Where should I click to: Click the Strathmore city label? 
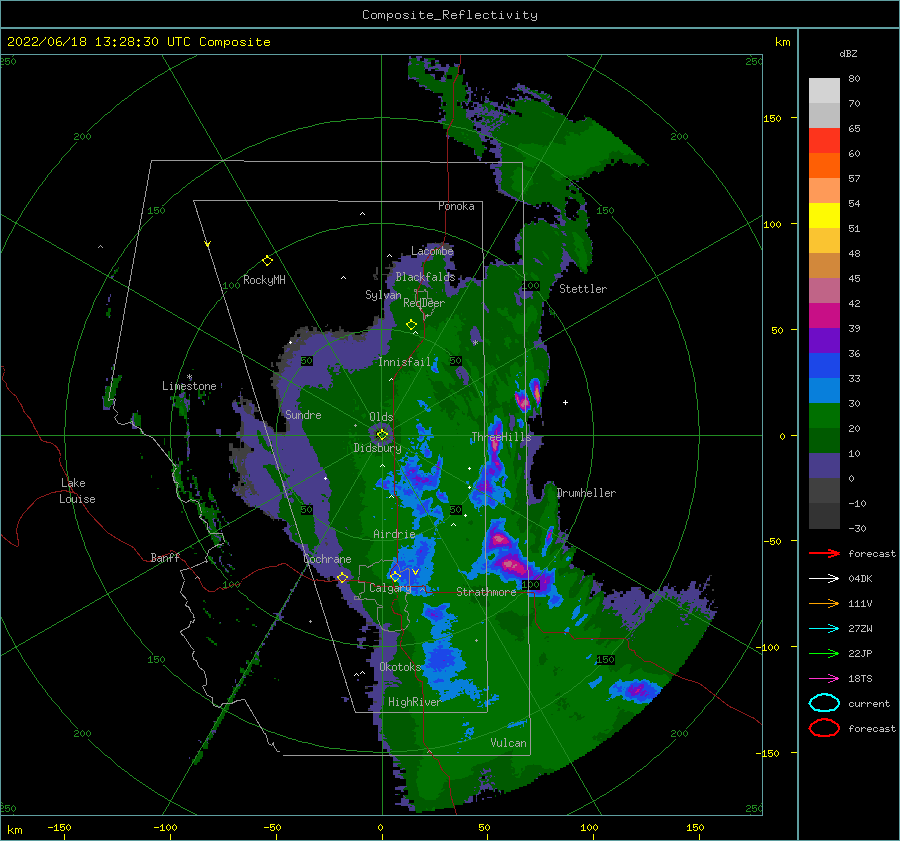pyautogui.click(x=486, y=592)
